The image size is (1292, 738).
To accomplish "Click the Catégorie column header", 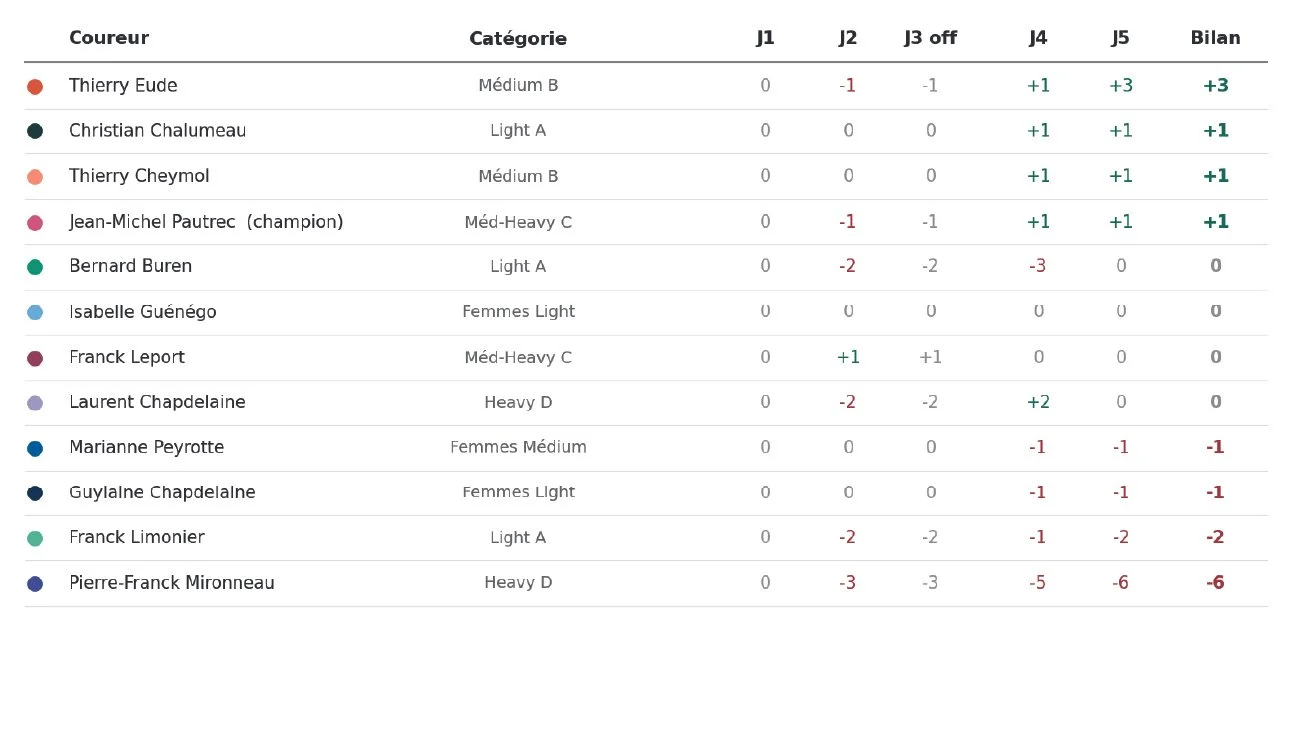I will pyautogui.click(x=518, y=39).
